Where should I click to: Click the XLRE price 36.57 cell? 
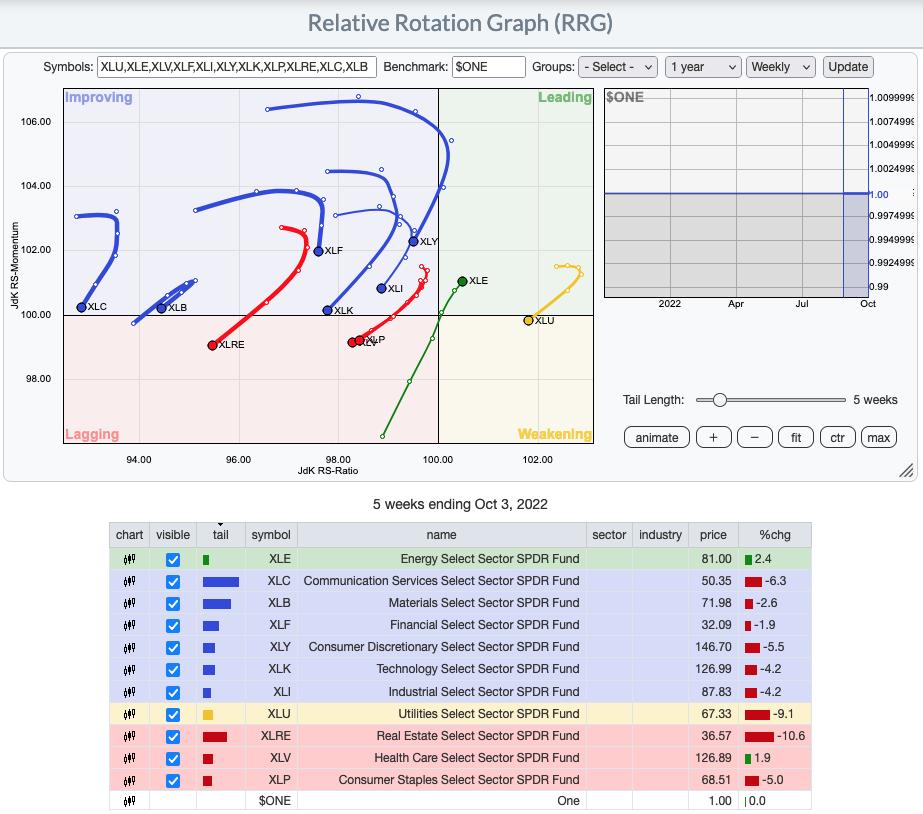[713, 736]
